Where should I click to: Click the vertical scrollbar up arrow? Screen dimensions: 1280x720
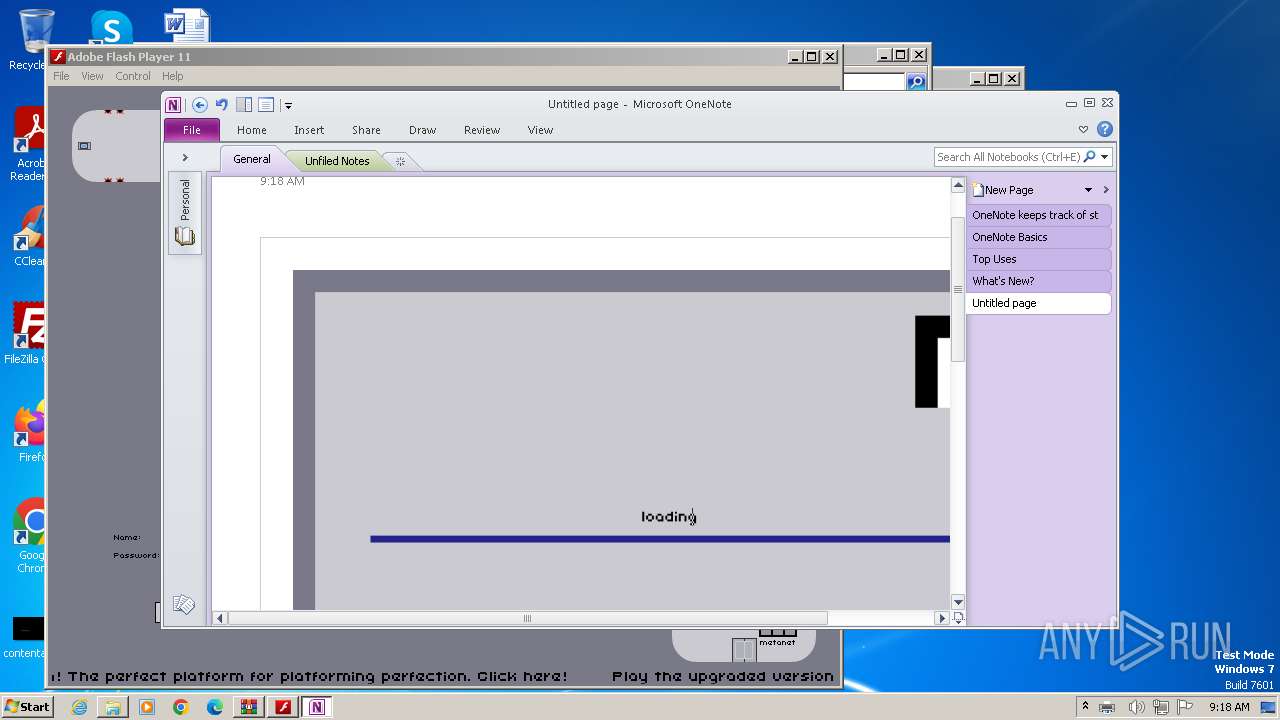958,185
